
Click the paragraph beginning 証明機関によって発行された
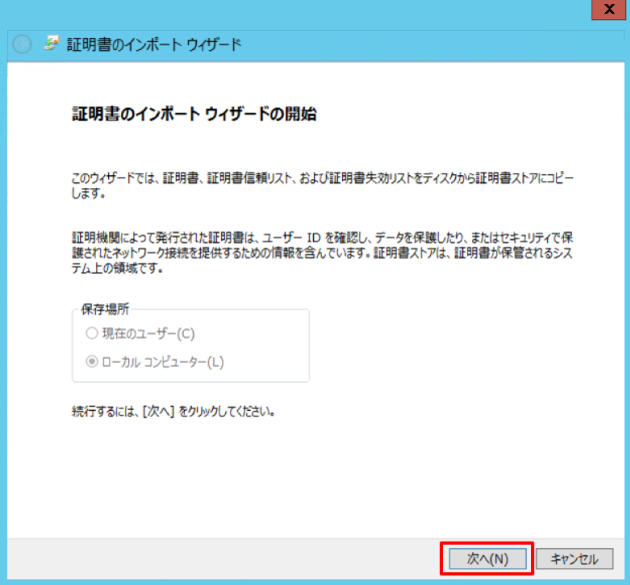(x=322, y=253)
